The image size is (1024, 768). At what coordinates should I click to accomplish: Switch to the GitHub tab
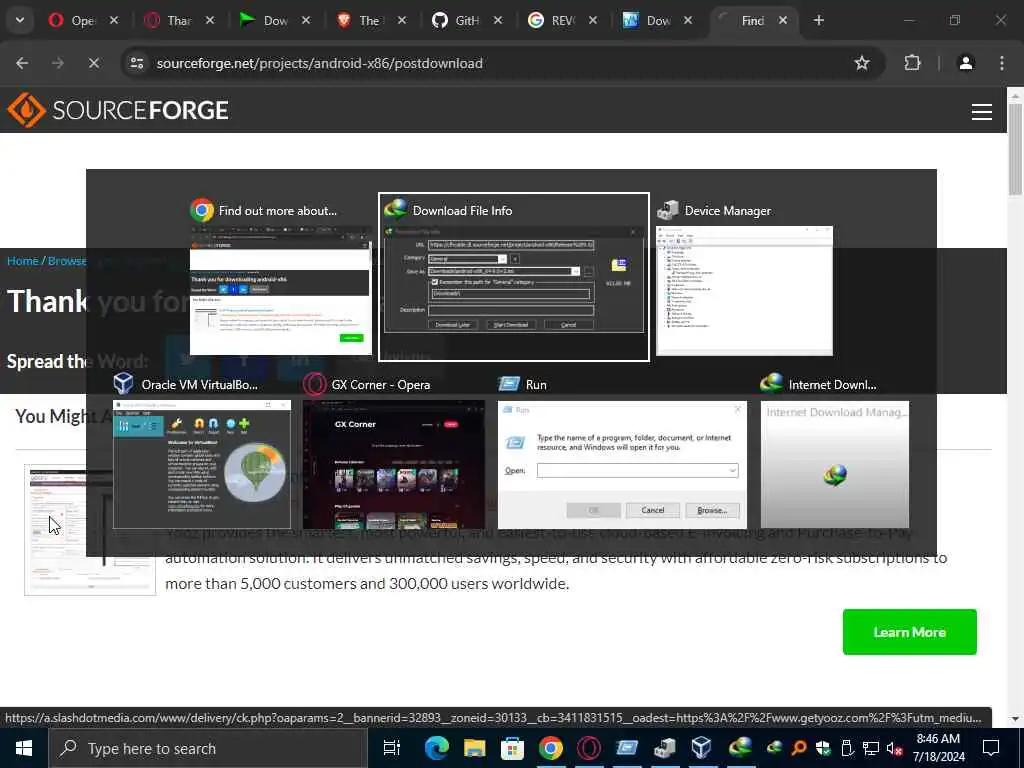466,20
